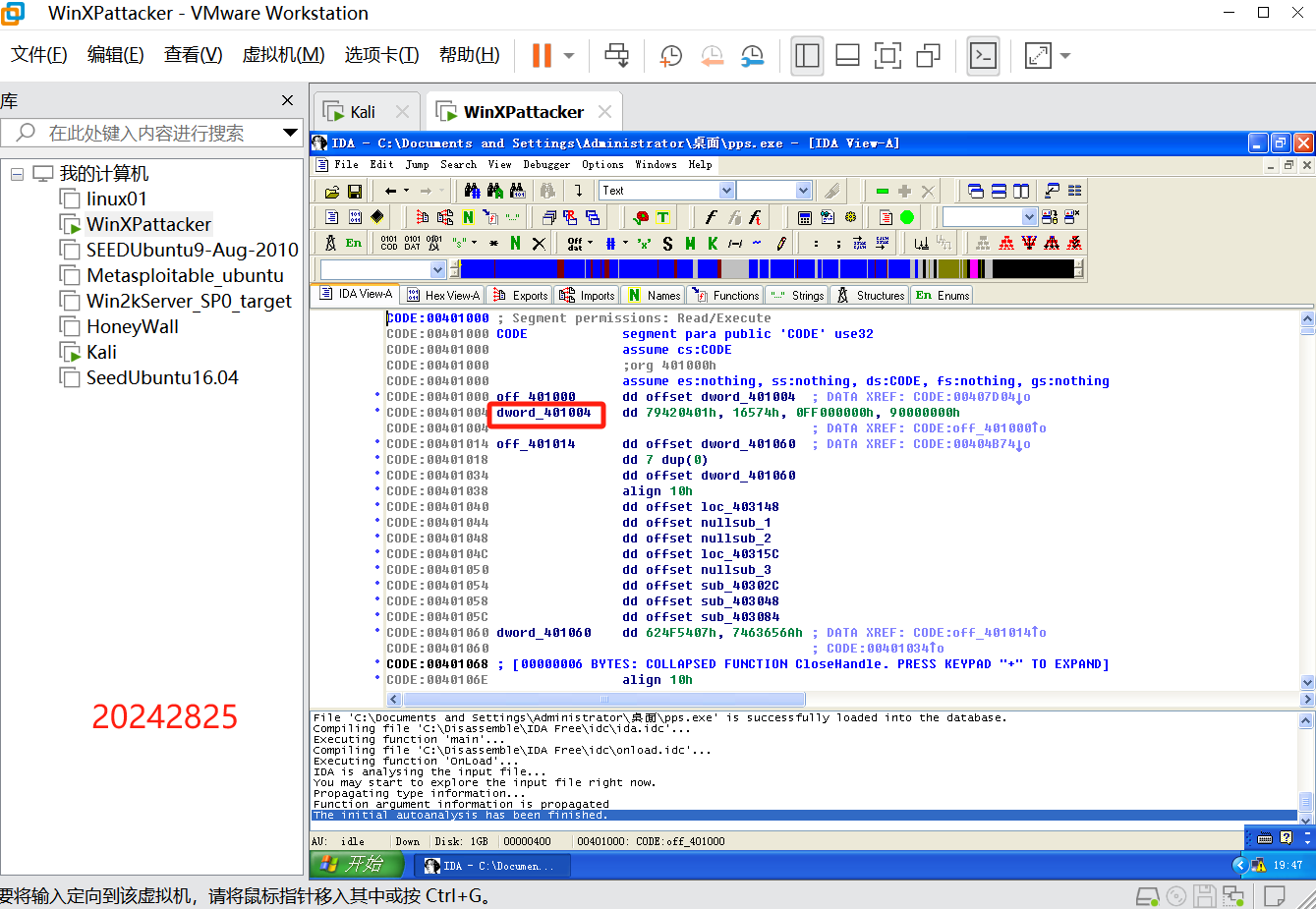Image resolution: width=1316 pixels, height=909 pixels.
Task: Click the disassembly horizontal scrollbar thumb
Action: coord(604,700)
